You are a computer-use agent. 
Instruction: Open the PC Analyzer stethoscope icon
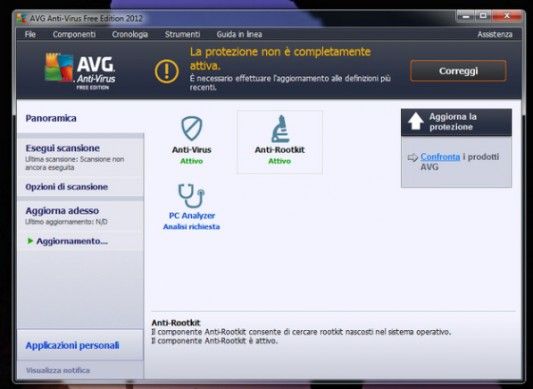pyautogui.click(x=191, y=196)
